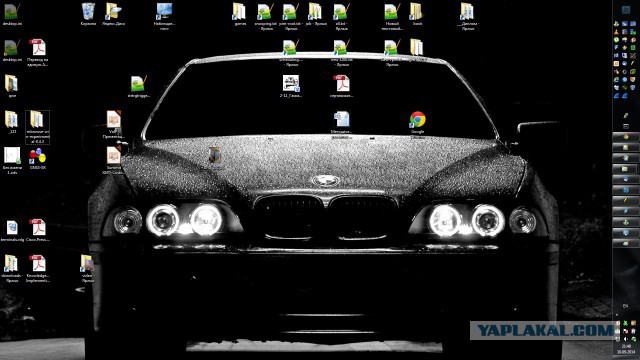Open the video folder shortcut
The height and width of the screenshot is (360, 640).
pos(87,263)
